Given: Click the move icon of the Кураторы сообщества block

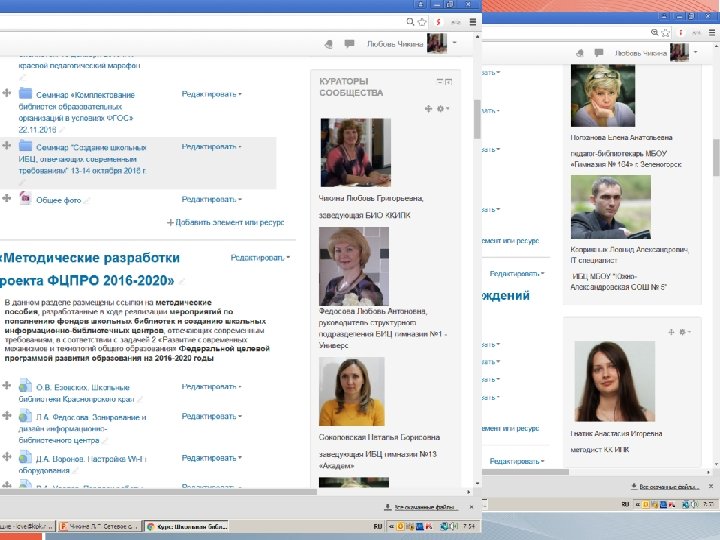Looking at the screenshot, I should (x=428, y=108).
